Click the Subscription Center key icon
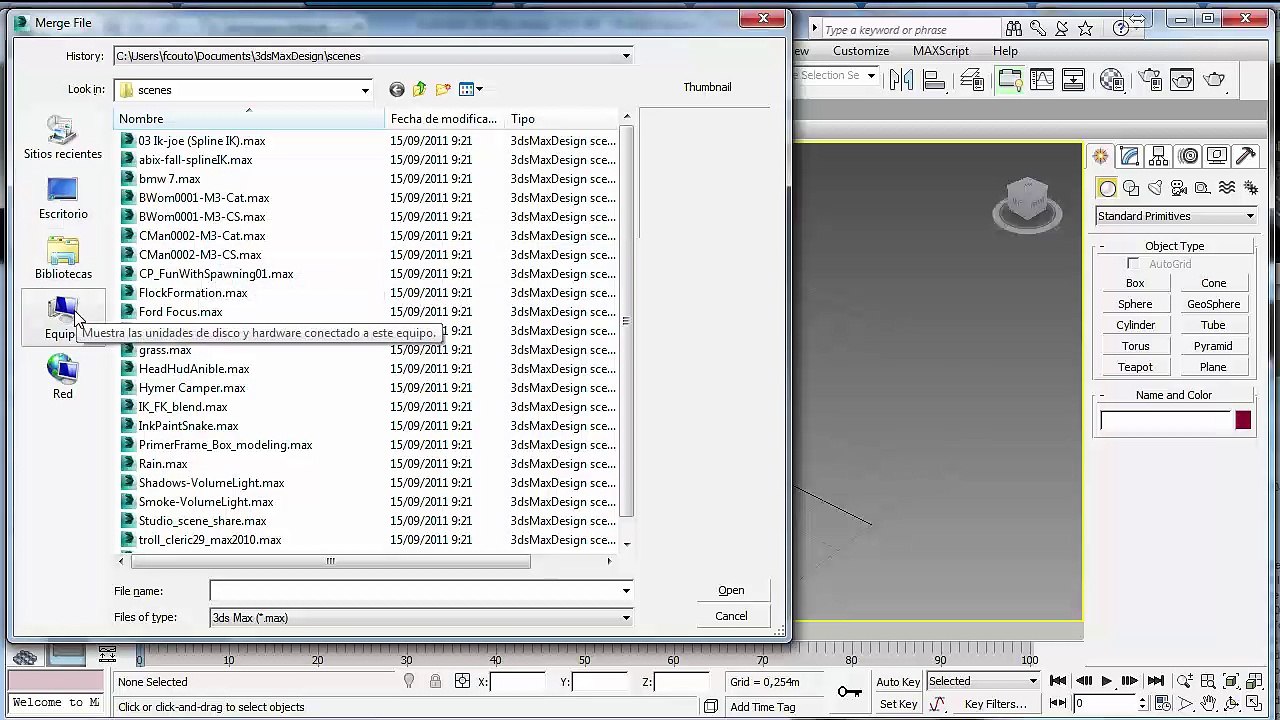This screenshot has height=720, width=1280. click(1038, 29)
